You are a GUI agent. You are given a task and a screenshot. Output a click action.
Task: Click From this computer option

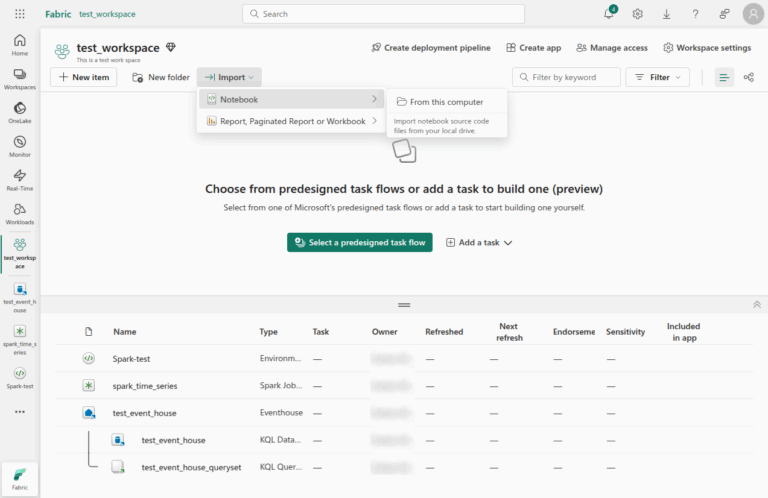(446, 101)
